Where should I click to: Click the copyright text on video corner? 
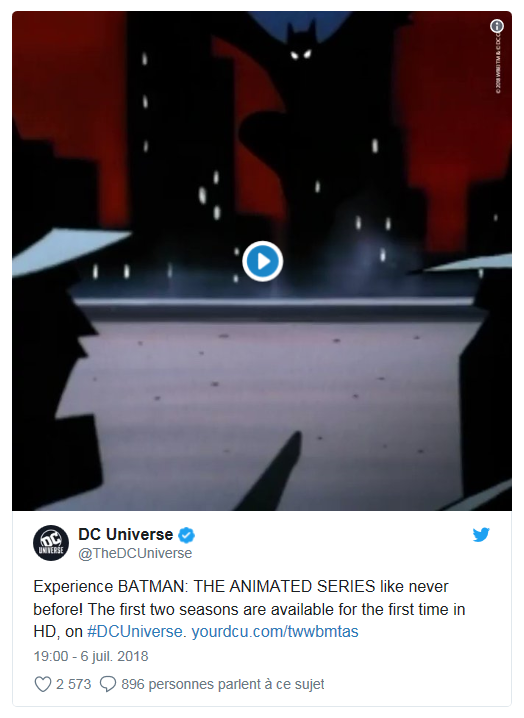[x=498, y=64]
